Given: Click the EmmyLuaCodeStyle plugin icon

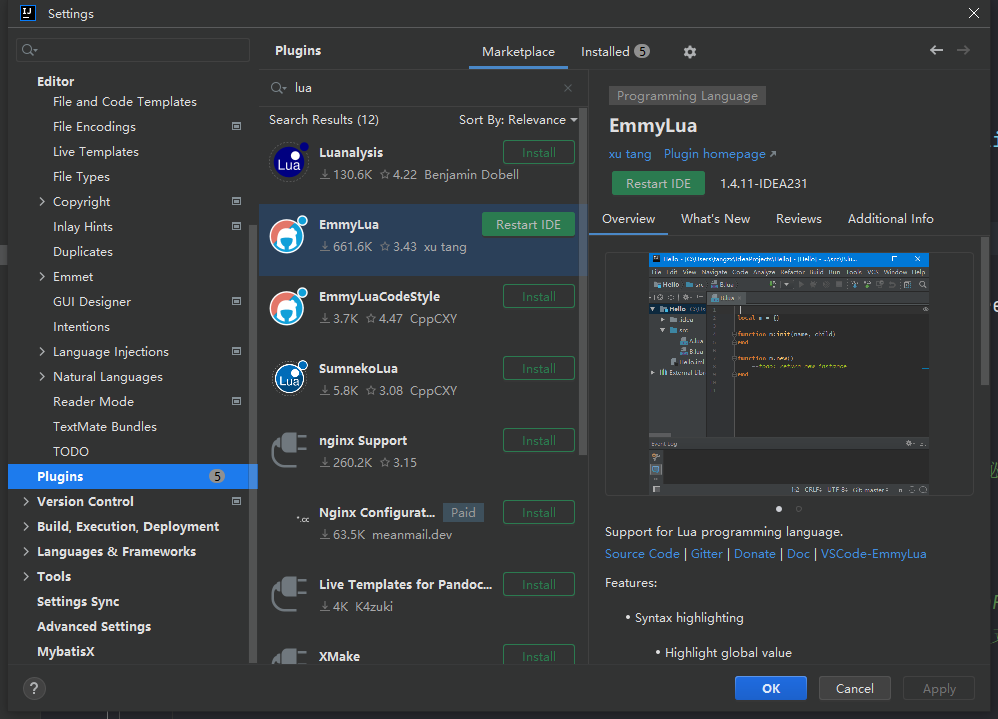Looking at the screenshot, I should pyautogui.click(x=289, y=307).
